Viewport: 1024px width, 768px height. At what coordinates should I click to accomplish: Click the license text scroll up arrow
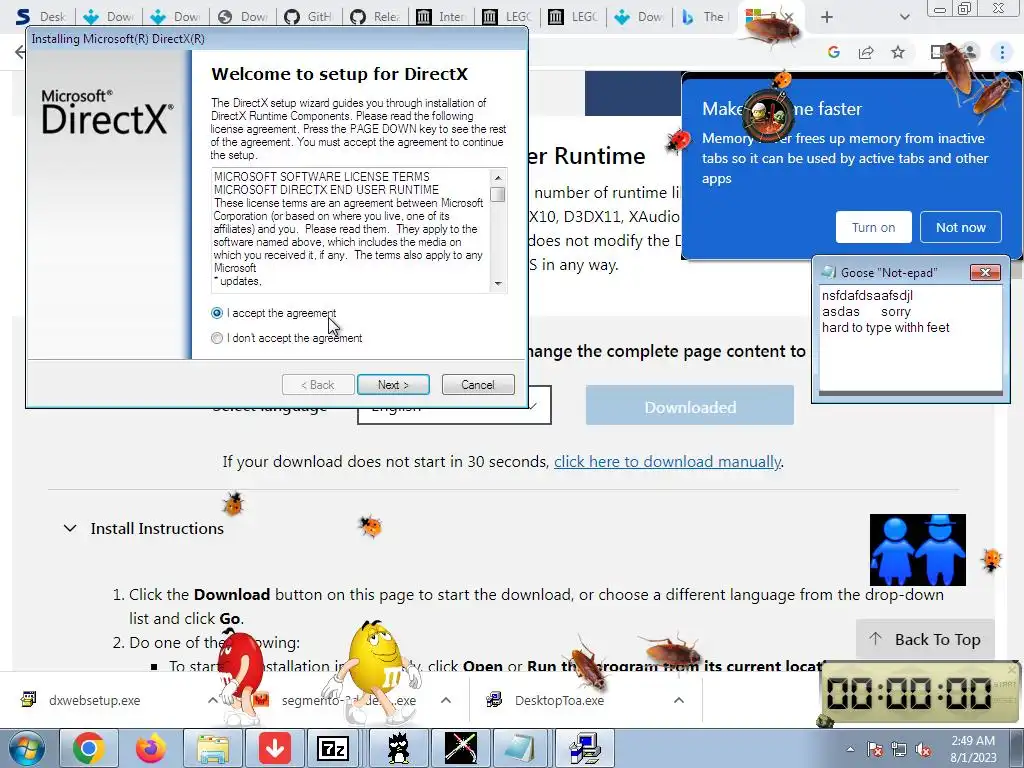tap(498, 177)
